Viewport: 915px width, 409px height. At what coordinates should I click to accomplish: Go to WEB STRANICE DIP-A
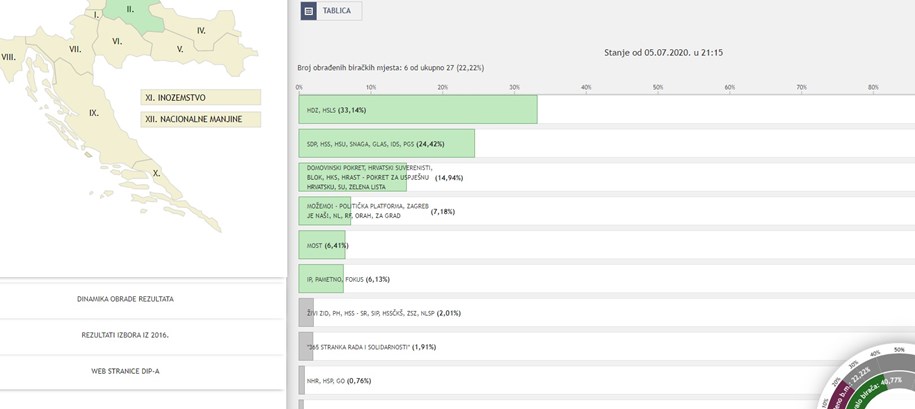coord(132,371)
